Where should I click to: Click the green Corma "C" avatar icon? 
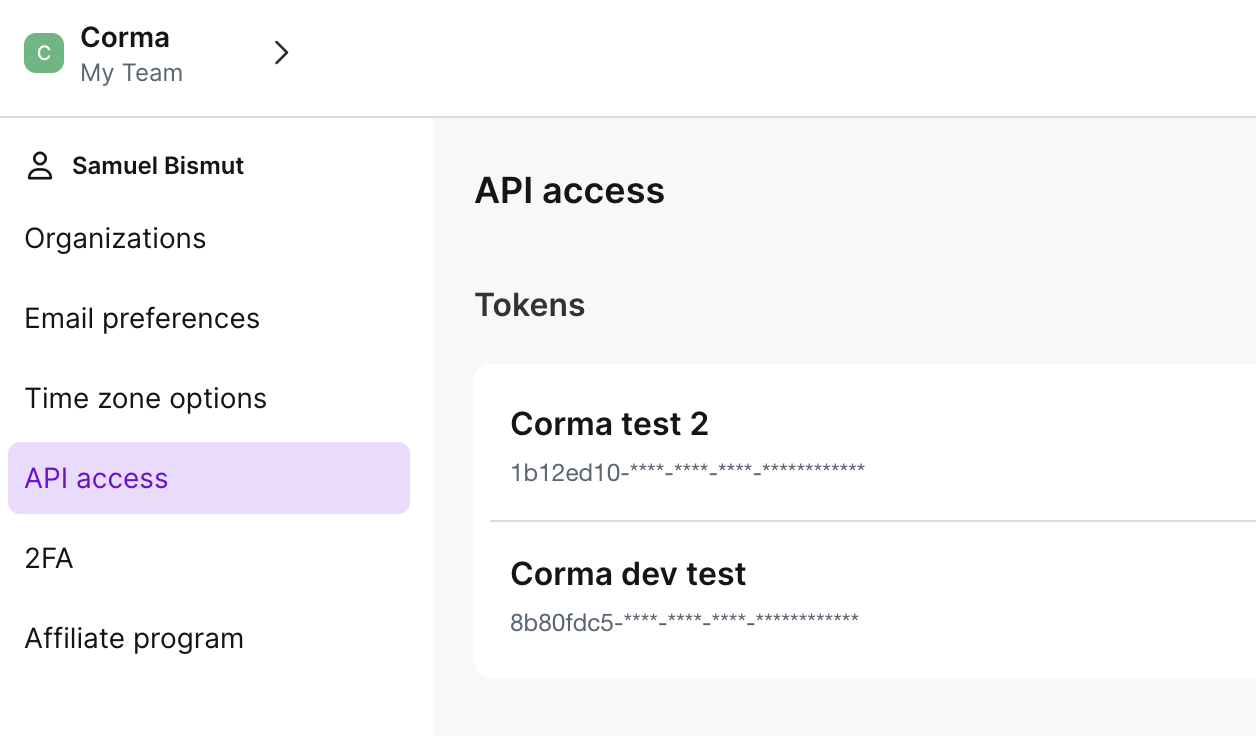(44, 53)
